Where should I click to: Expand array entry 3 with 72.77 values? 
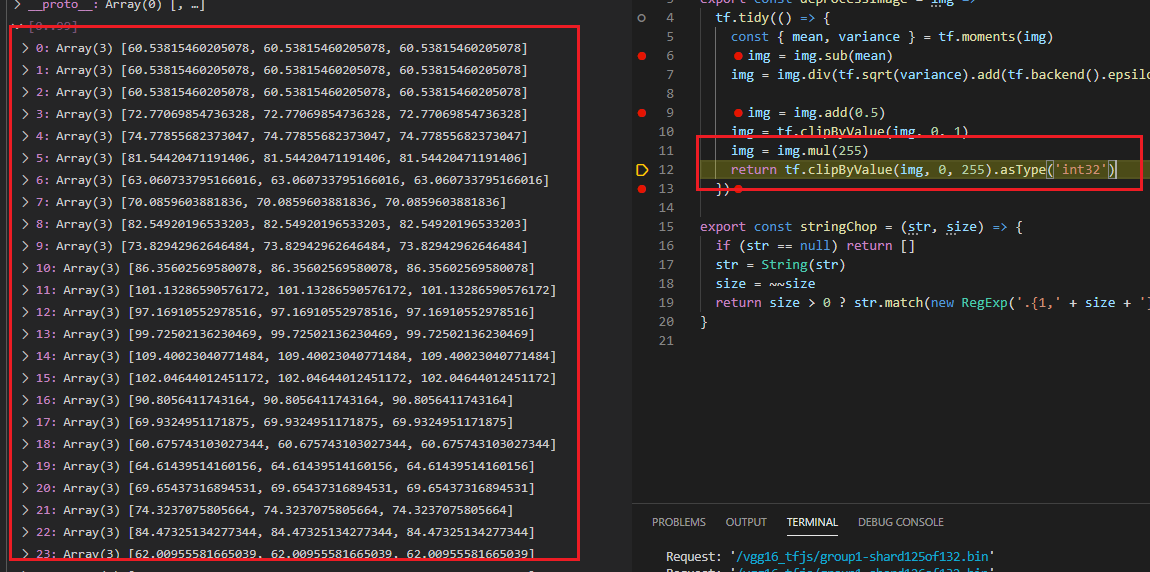(x=26, y=114)
